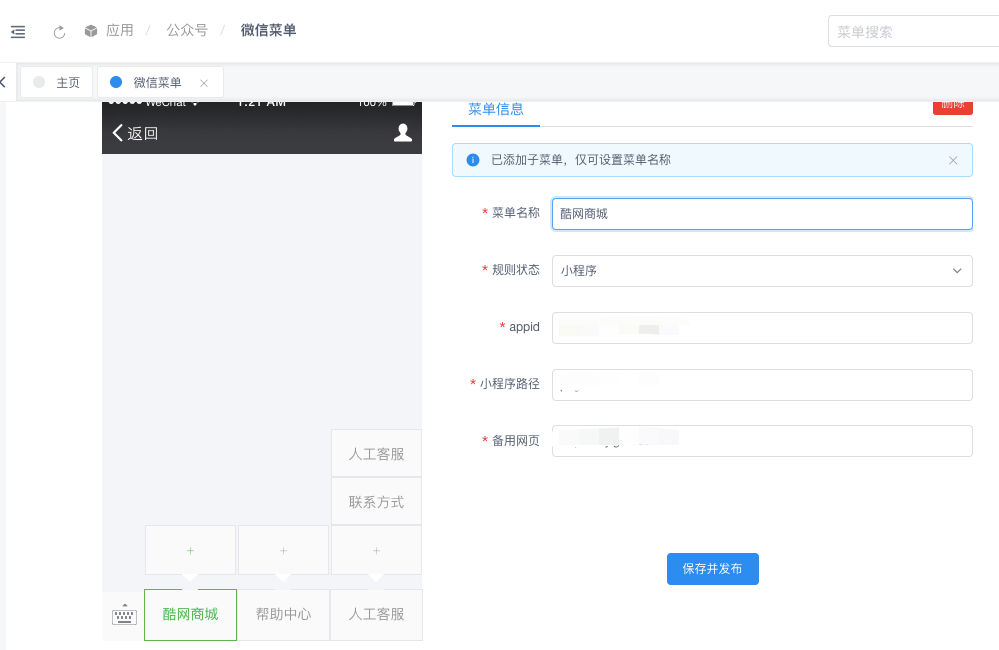
Task: Dismiss the 已添加子菜单 notice
Action: 953,161
